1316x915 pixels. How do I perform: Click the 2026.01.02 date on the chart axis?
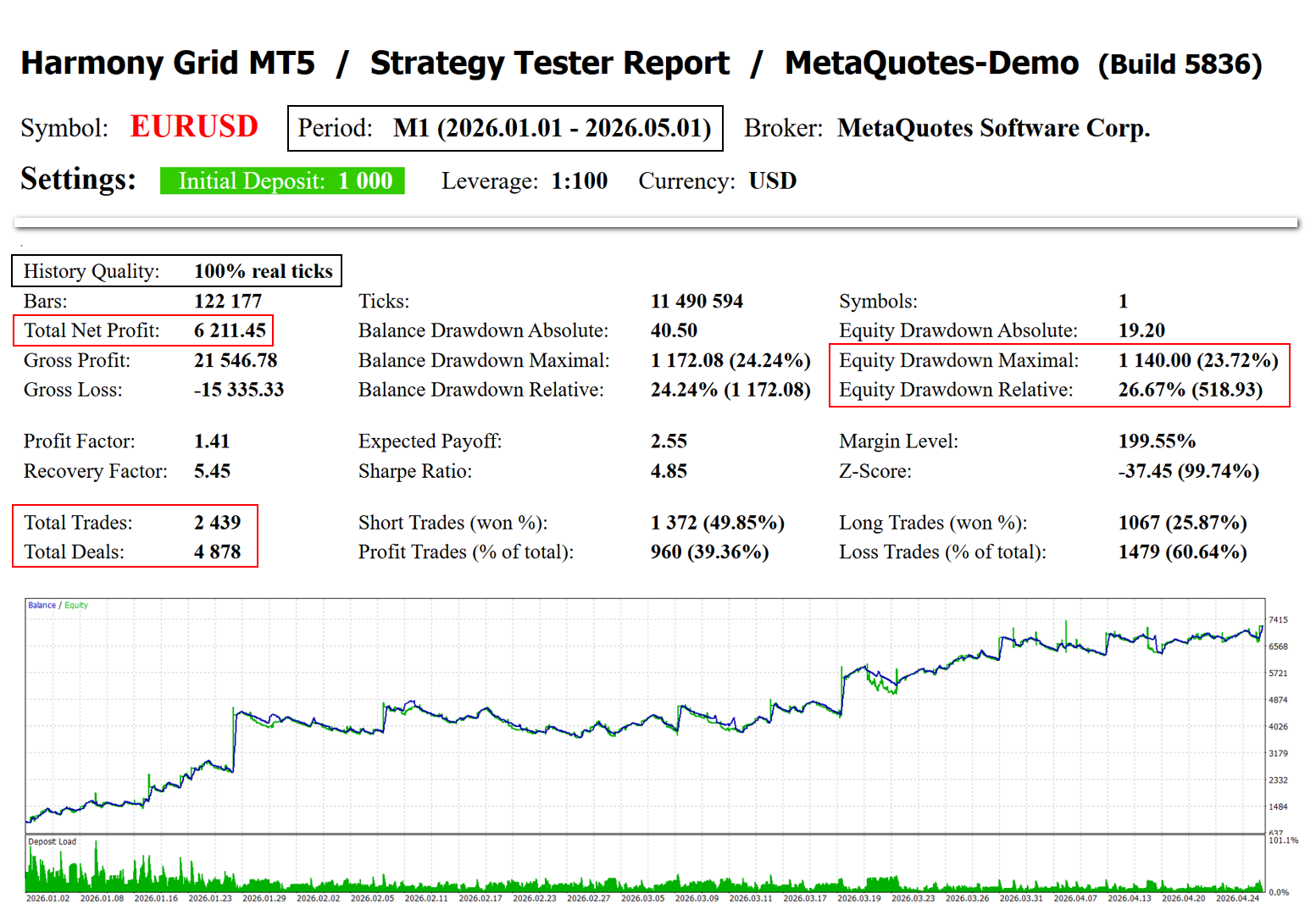point(47,898)
